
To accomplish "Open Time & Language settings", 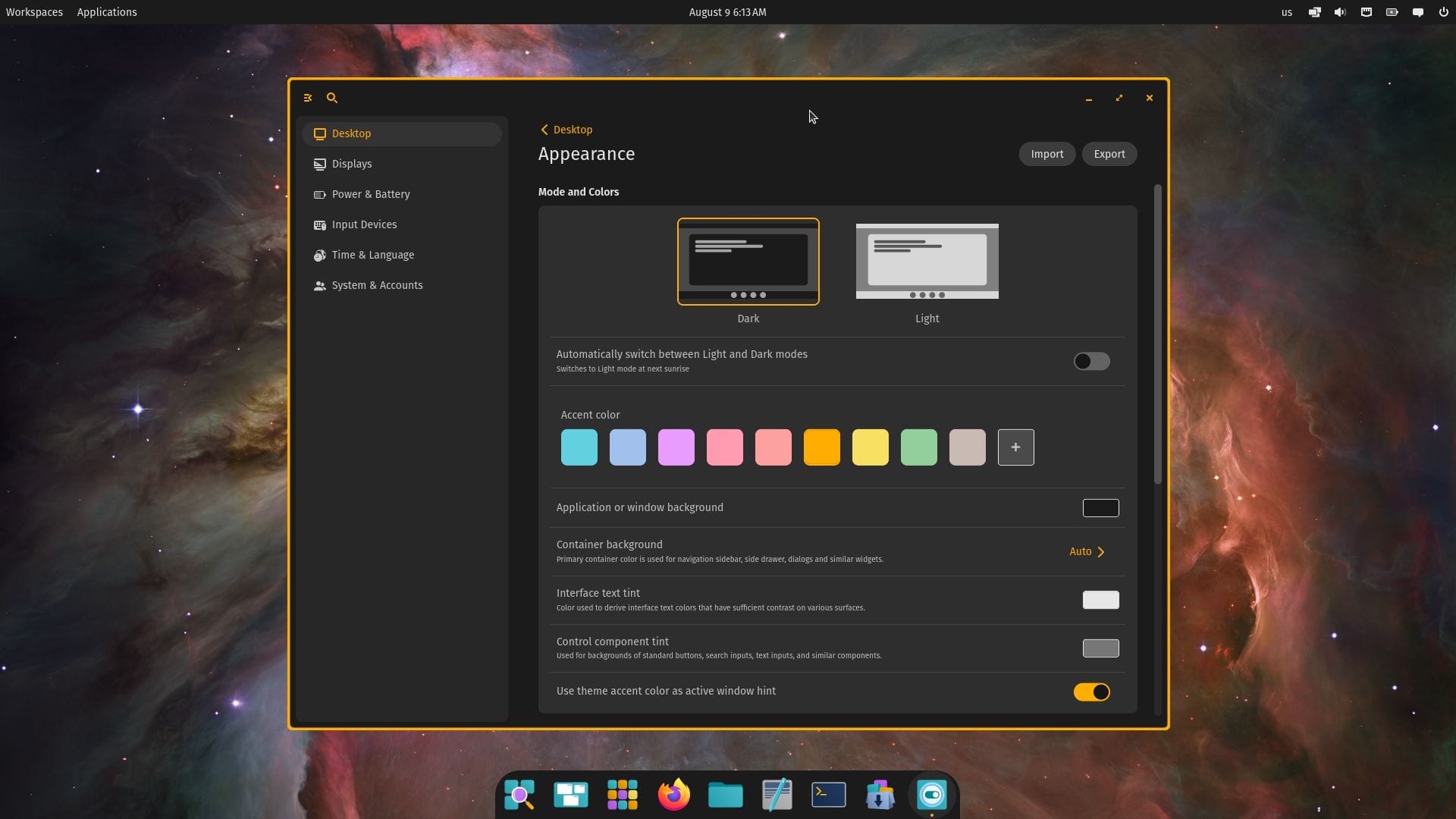I will (x=372, y=255).
